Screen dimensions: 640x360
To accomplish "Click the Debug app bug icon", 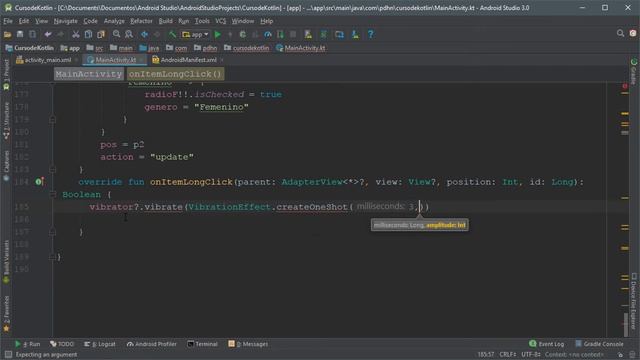I will pyautogui.click(x=243, y=35).
